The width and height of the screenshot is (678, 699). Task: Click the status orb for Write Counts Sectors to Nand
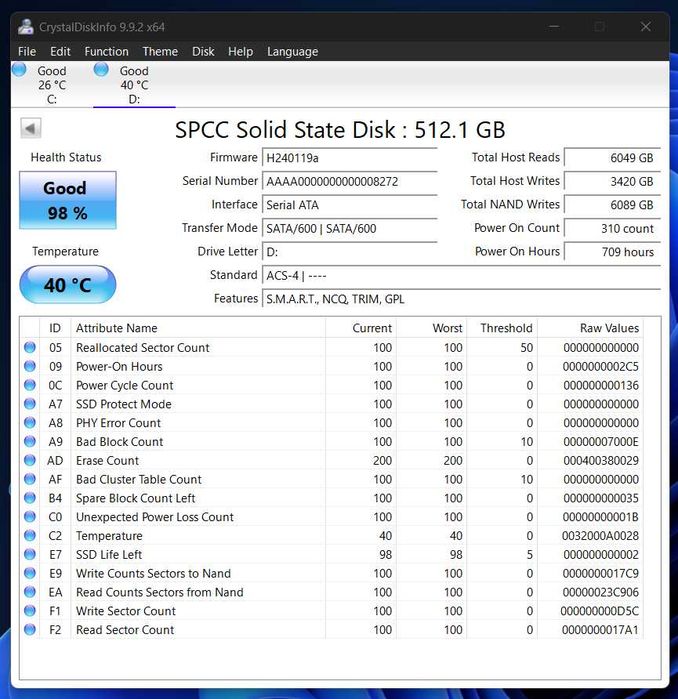[30, 573]
